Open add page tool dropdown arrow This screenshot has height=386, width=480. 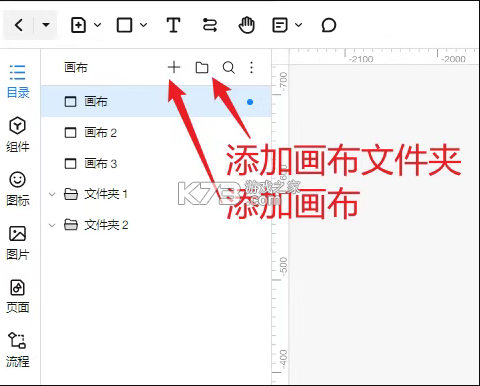[97, 25]
